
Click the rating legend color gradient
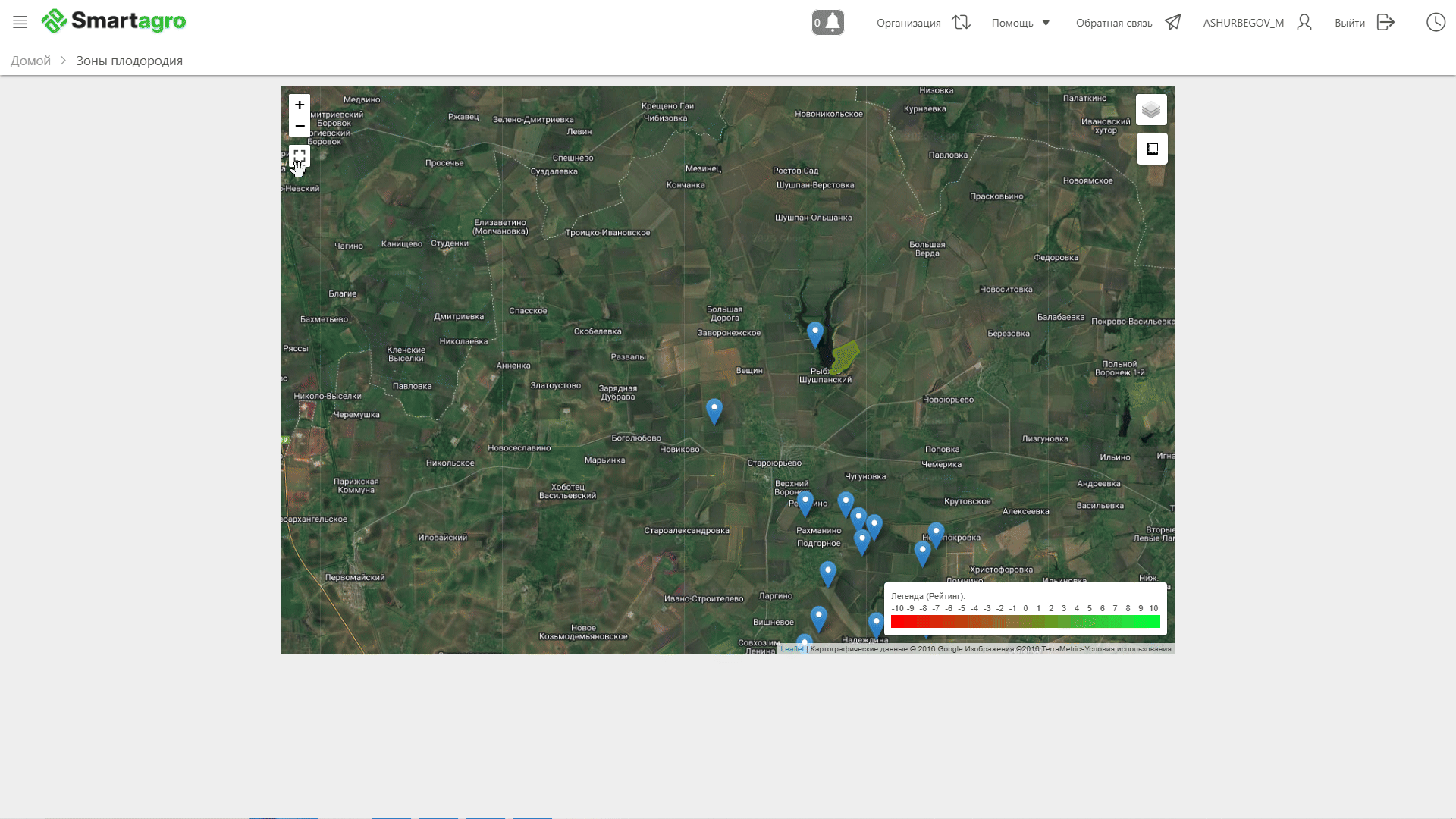click(1025, 622)
